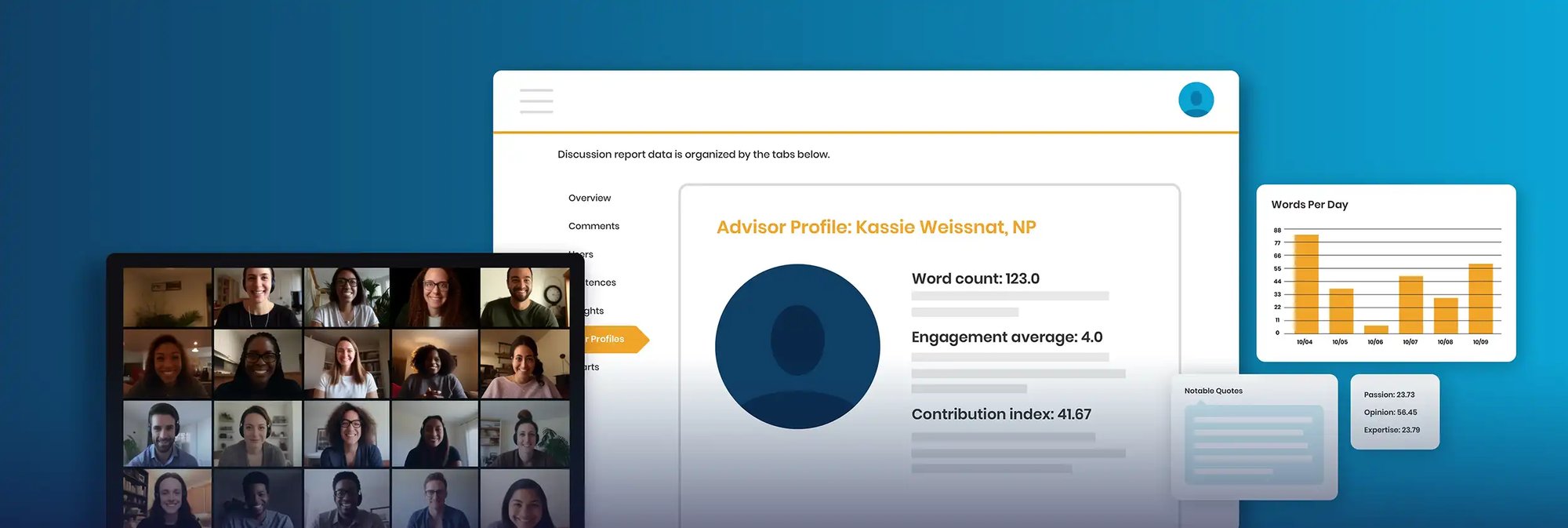This screenshot has width=1568, height=528.
Task: Select the Engagement average: 4.0 stat
Action: (1007, 337)
